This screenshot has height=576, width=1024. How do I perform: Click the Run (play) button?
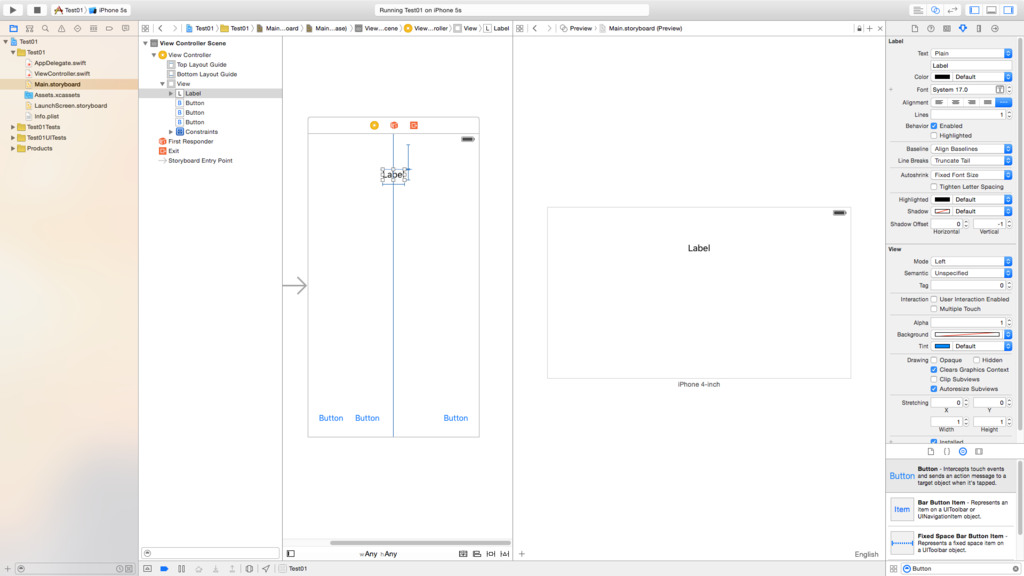pos(12,10)
